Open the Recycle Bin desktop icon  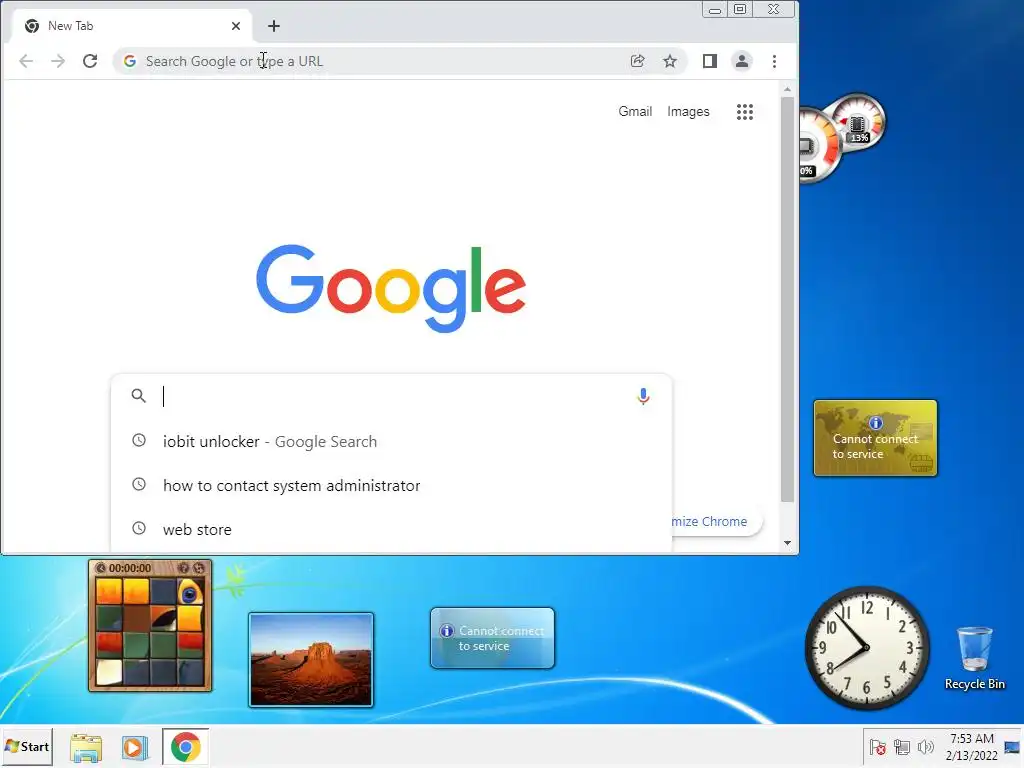[x=974, y=658]
